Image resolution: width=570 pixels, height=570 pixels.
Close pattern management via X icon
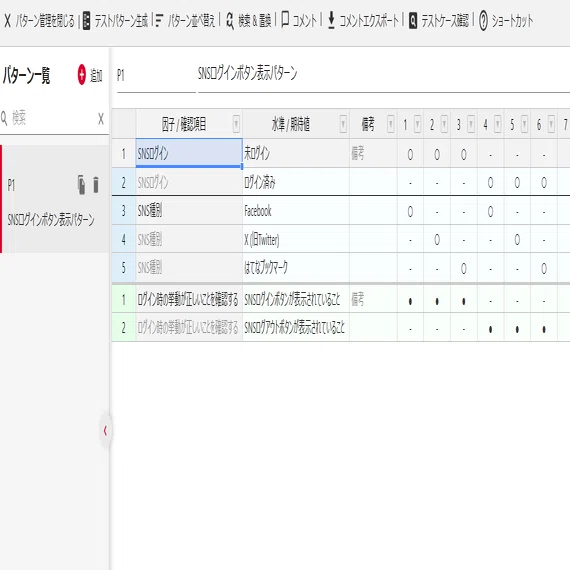click(7, 21)
